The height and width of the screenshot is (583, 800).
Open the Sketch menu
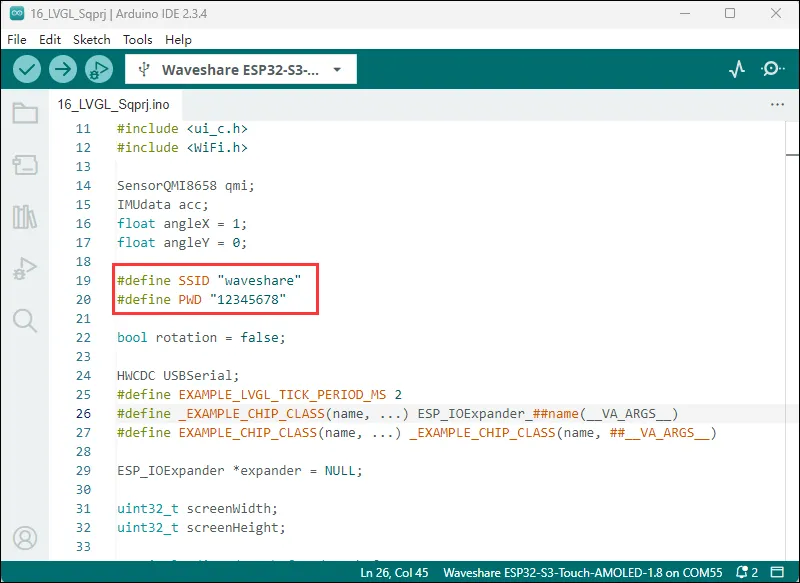pos(91,40)
